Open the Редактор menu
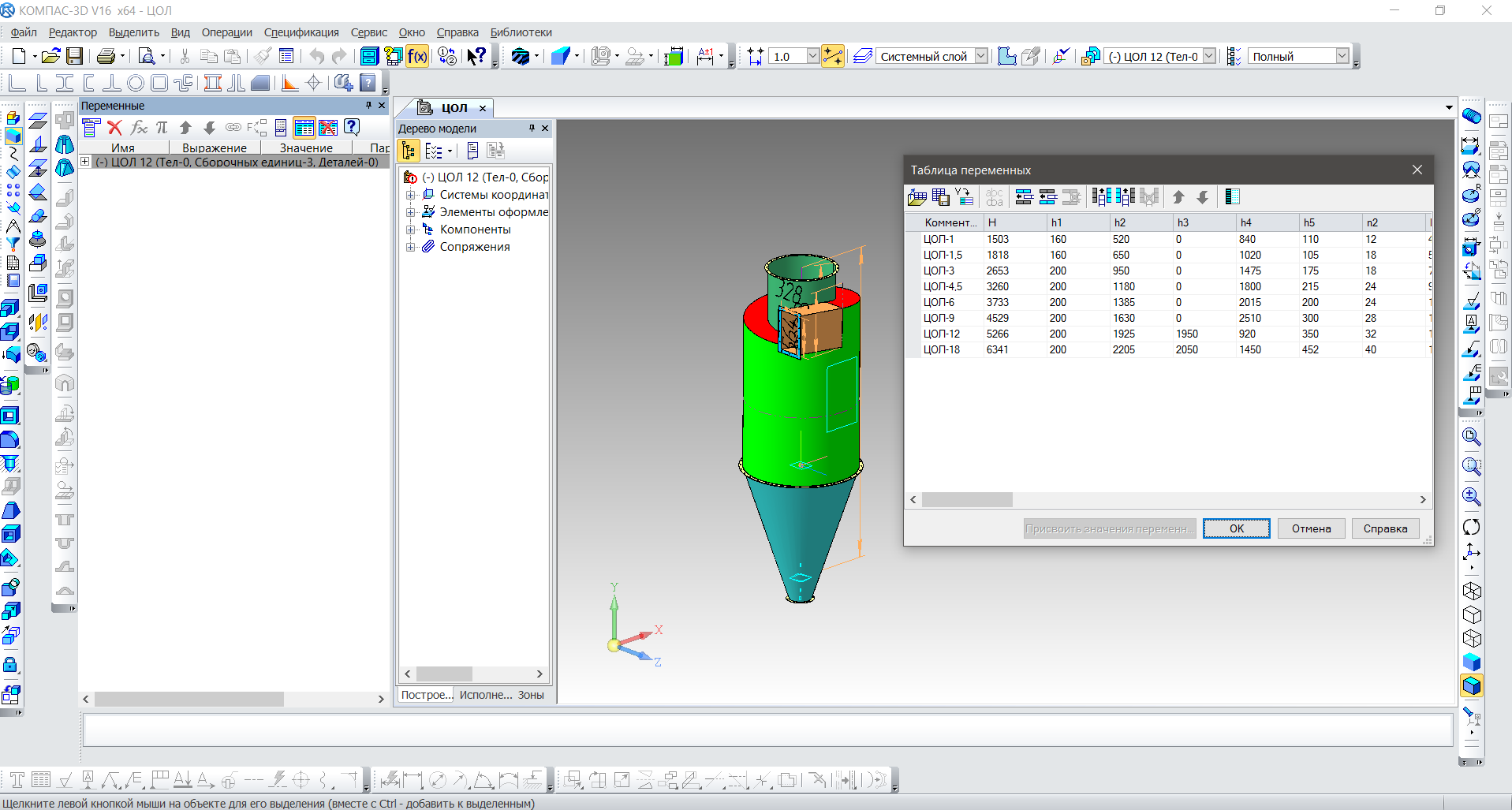This screenshot has height=810, width=1512. pyautogui.click(x=73, y=32)
